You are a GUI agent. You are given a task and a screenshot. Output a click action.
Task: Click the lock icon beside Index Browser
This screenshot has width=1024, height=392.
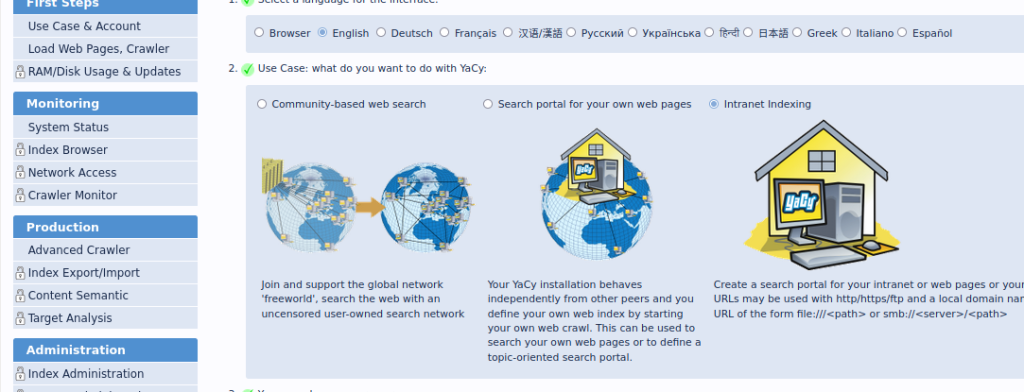20,150
